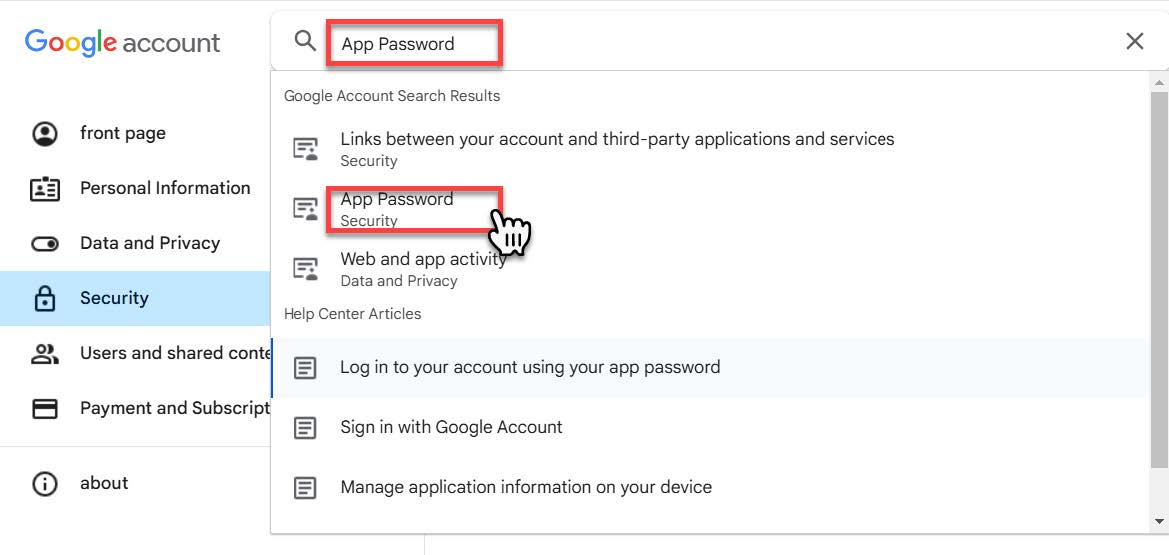Click the Google account logo
This screenshot has width=1169, height=555.
(122, 43)
